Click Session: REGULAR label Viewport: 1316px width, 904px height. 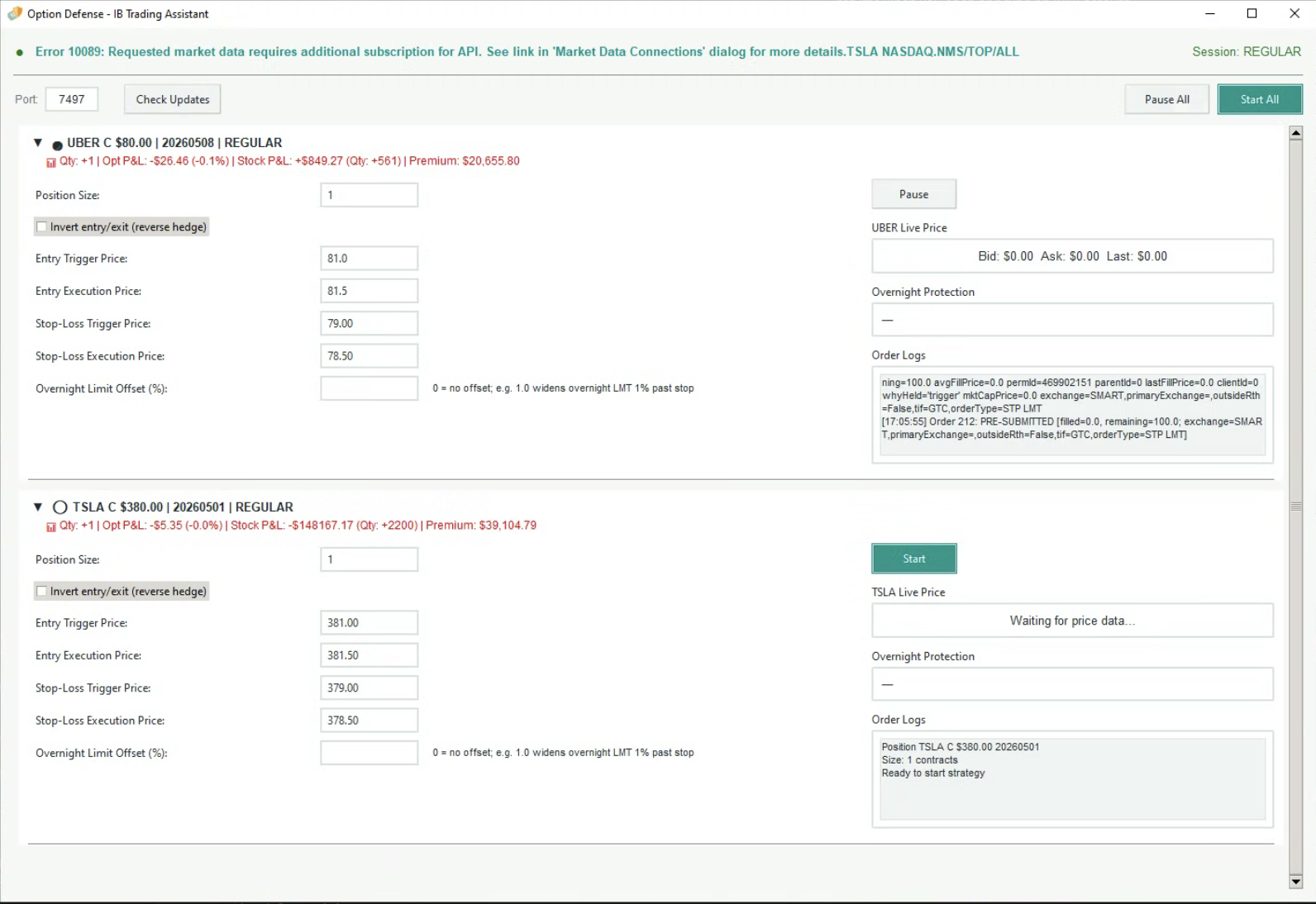pyautogui.click(x=1247, y=51)
